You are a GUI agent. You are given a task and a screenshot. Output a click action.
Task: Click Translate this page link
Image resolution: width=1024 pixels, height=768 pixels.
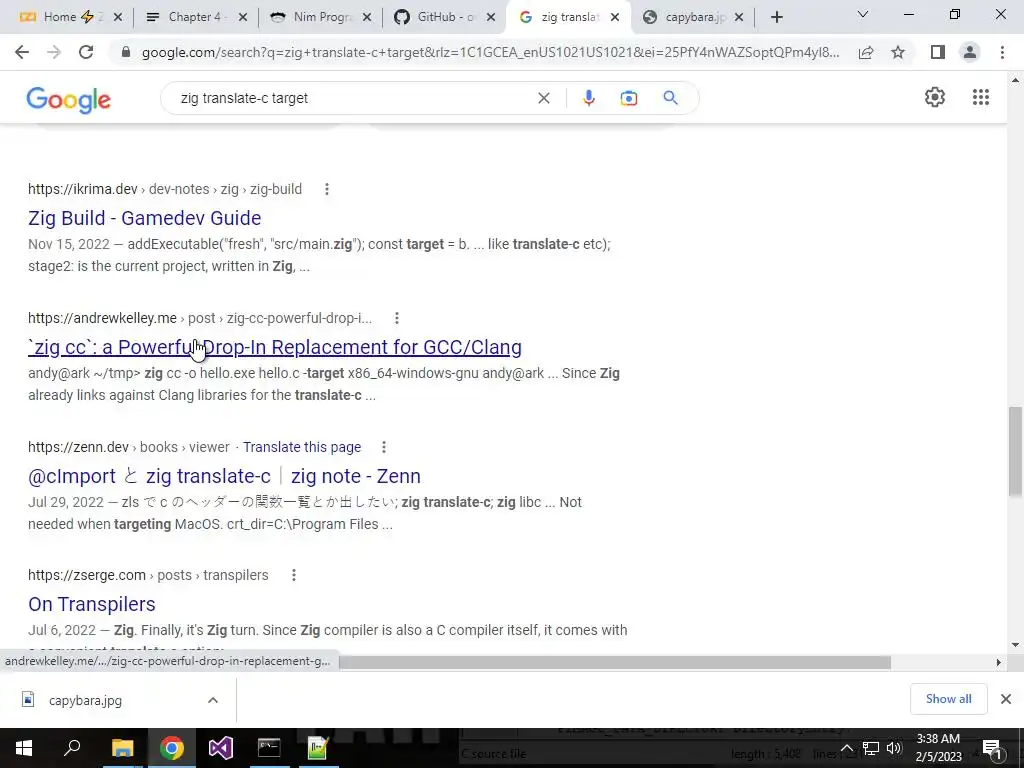[x=302, y=447]
